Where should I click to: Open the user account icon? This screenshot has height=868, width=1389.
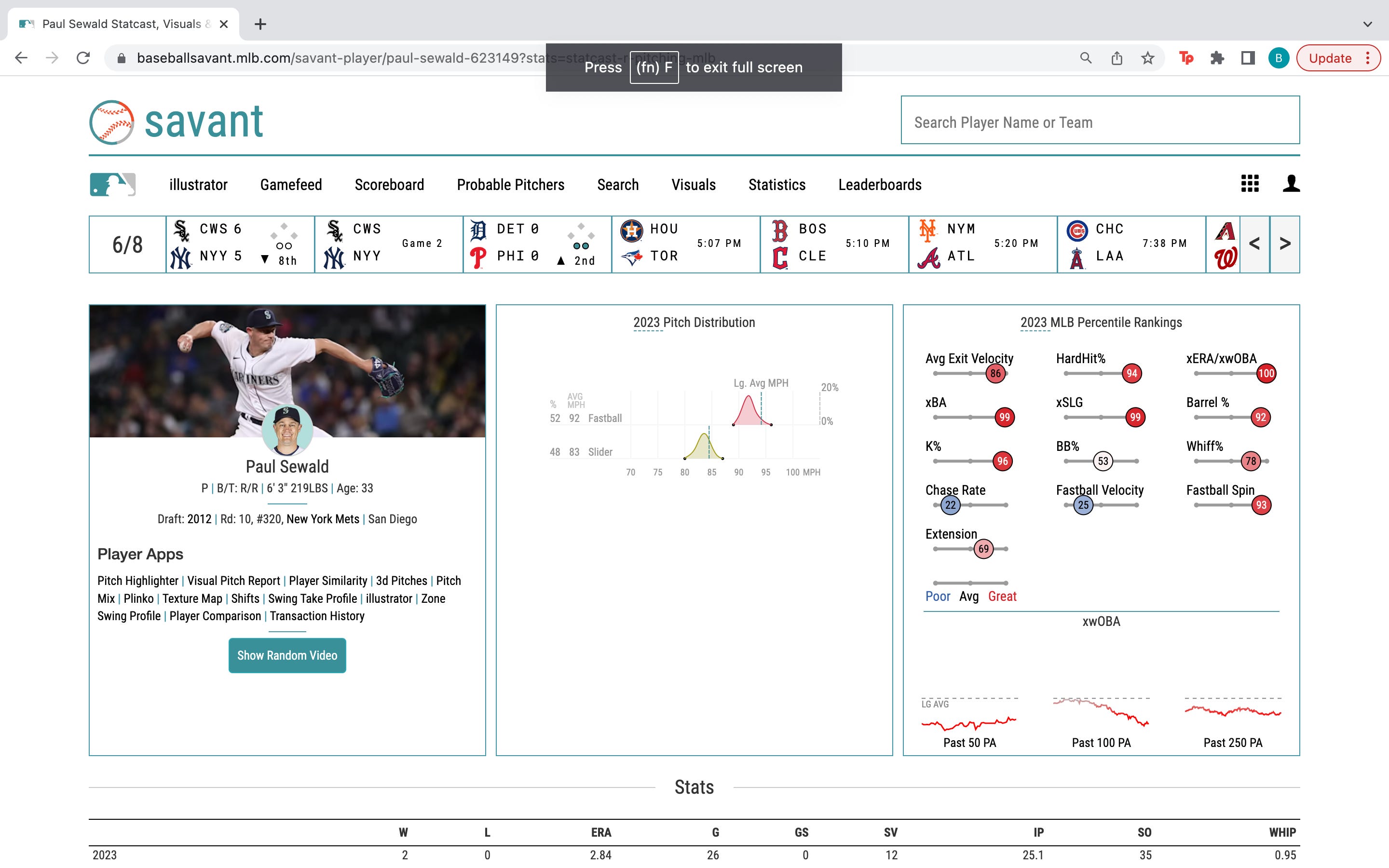click(x=1292, y=184)
